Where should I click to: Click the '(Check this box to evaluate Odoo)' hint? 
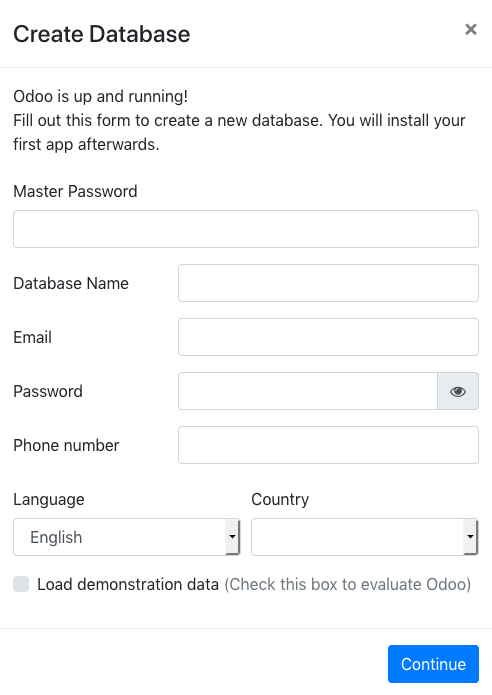(x=348, y=584)
